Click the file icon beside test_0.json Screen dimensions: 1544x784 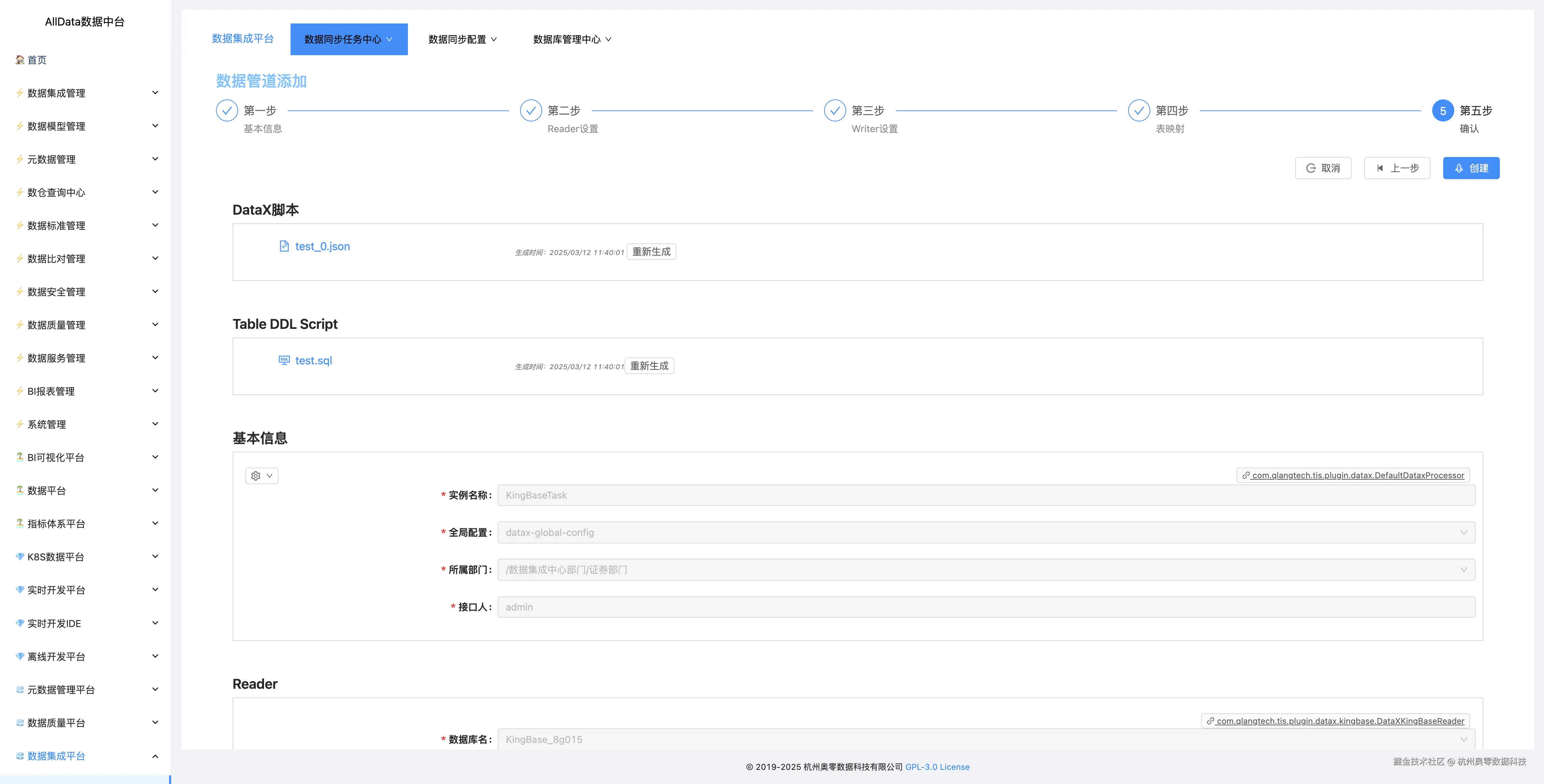click(x=284, y=246)
